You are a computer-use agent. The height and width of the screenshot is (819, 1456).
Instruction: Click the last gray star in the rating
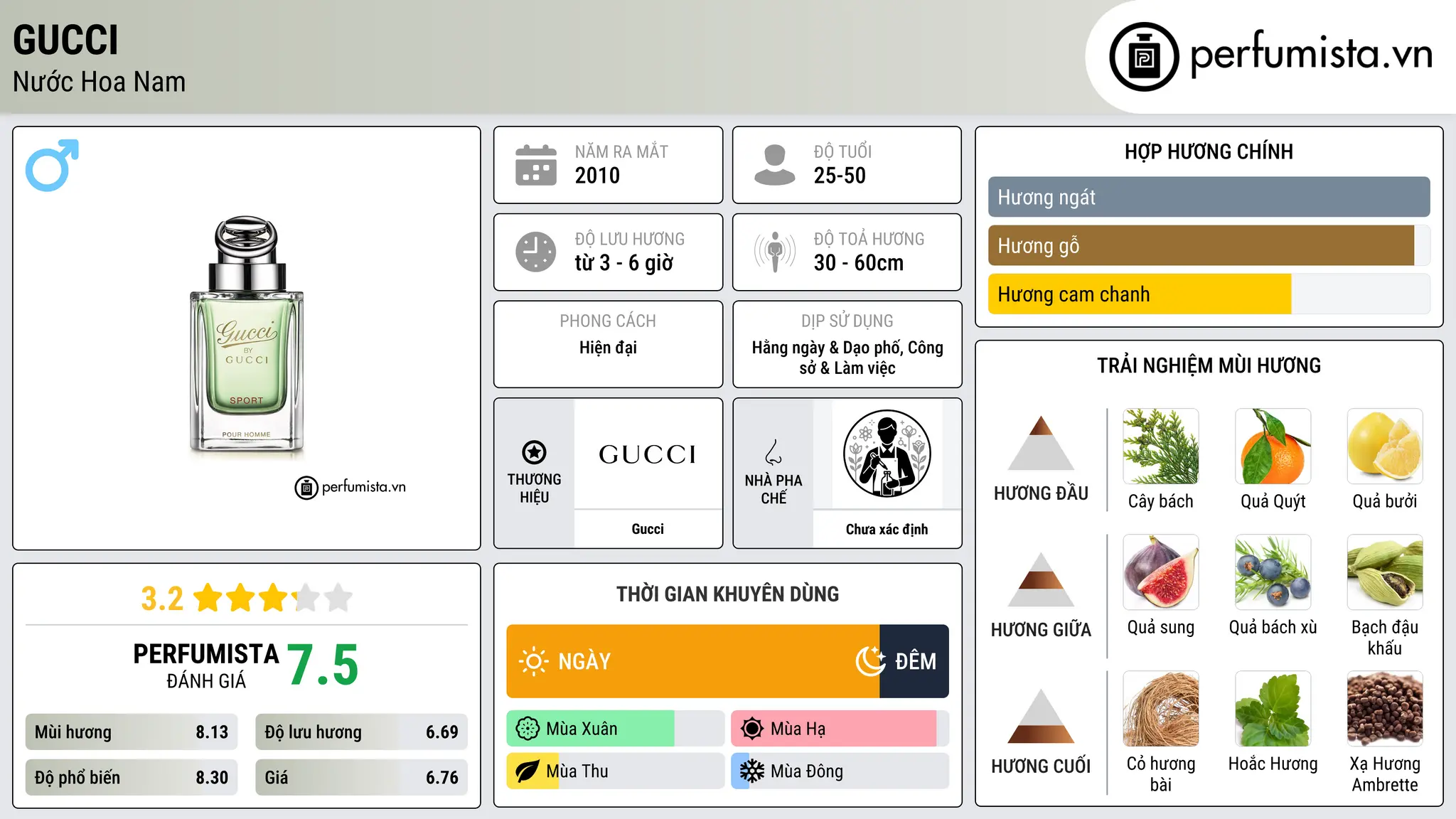(338, 598)
